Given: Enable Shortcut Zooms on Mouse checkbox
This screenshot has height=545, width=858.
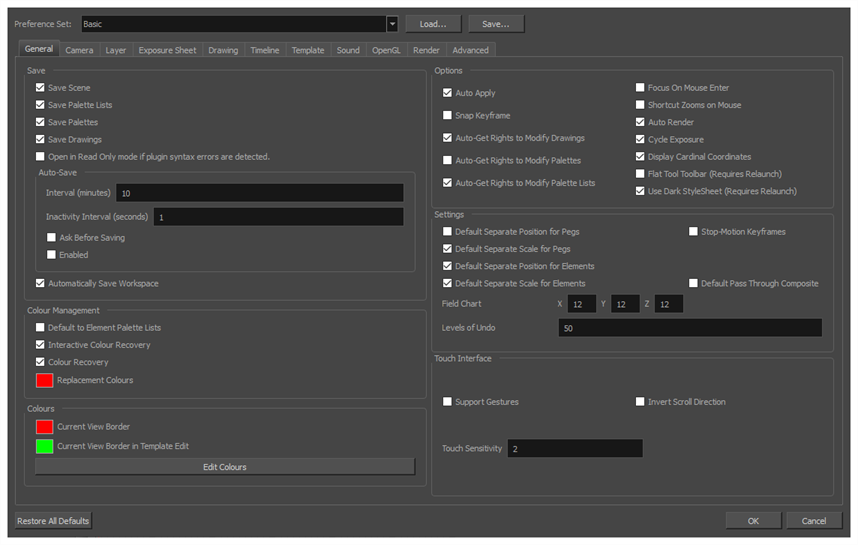Looking at the screenshot, I should point(640,105).
